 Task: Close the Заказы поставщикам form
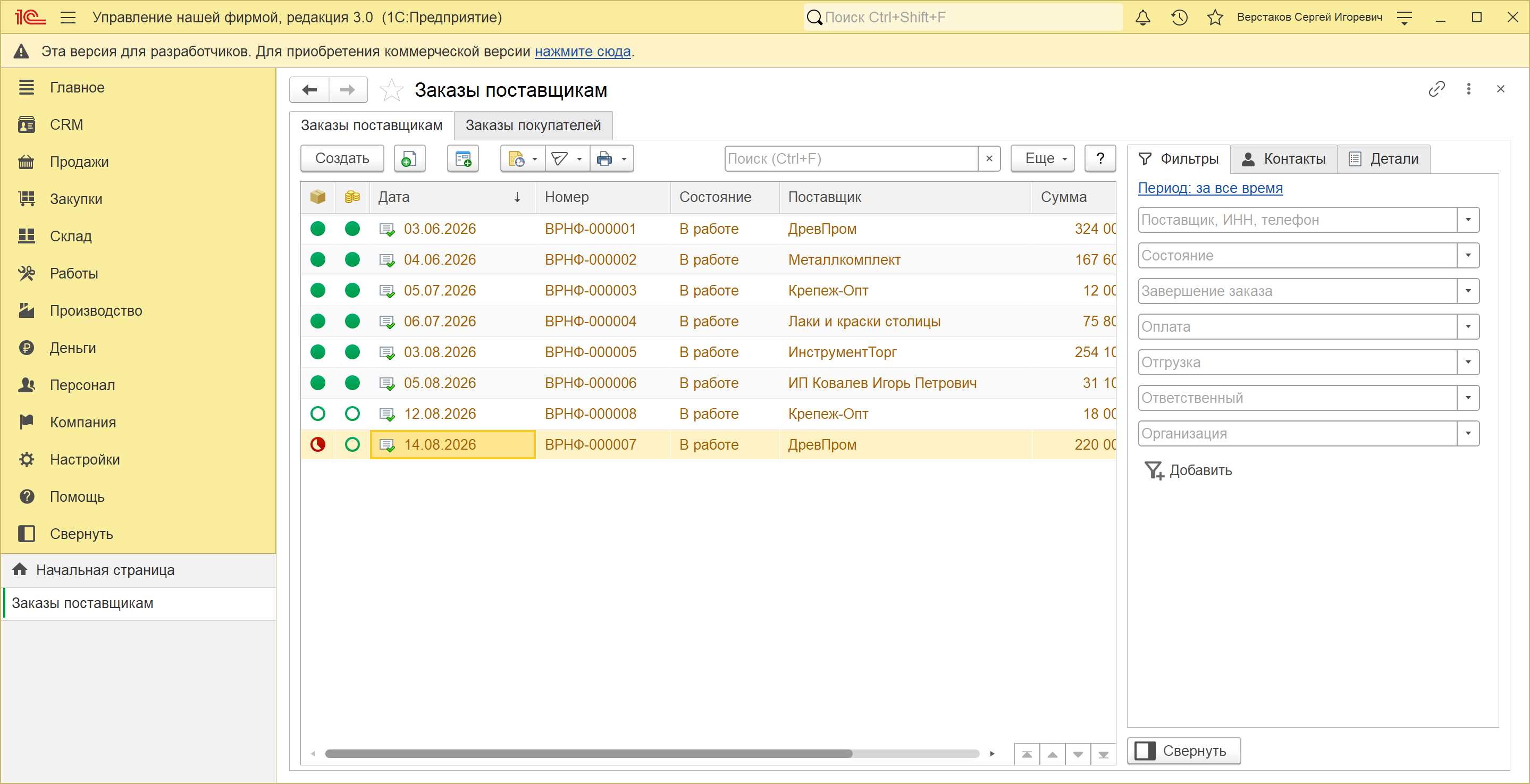[x=1500, y=89]
